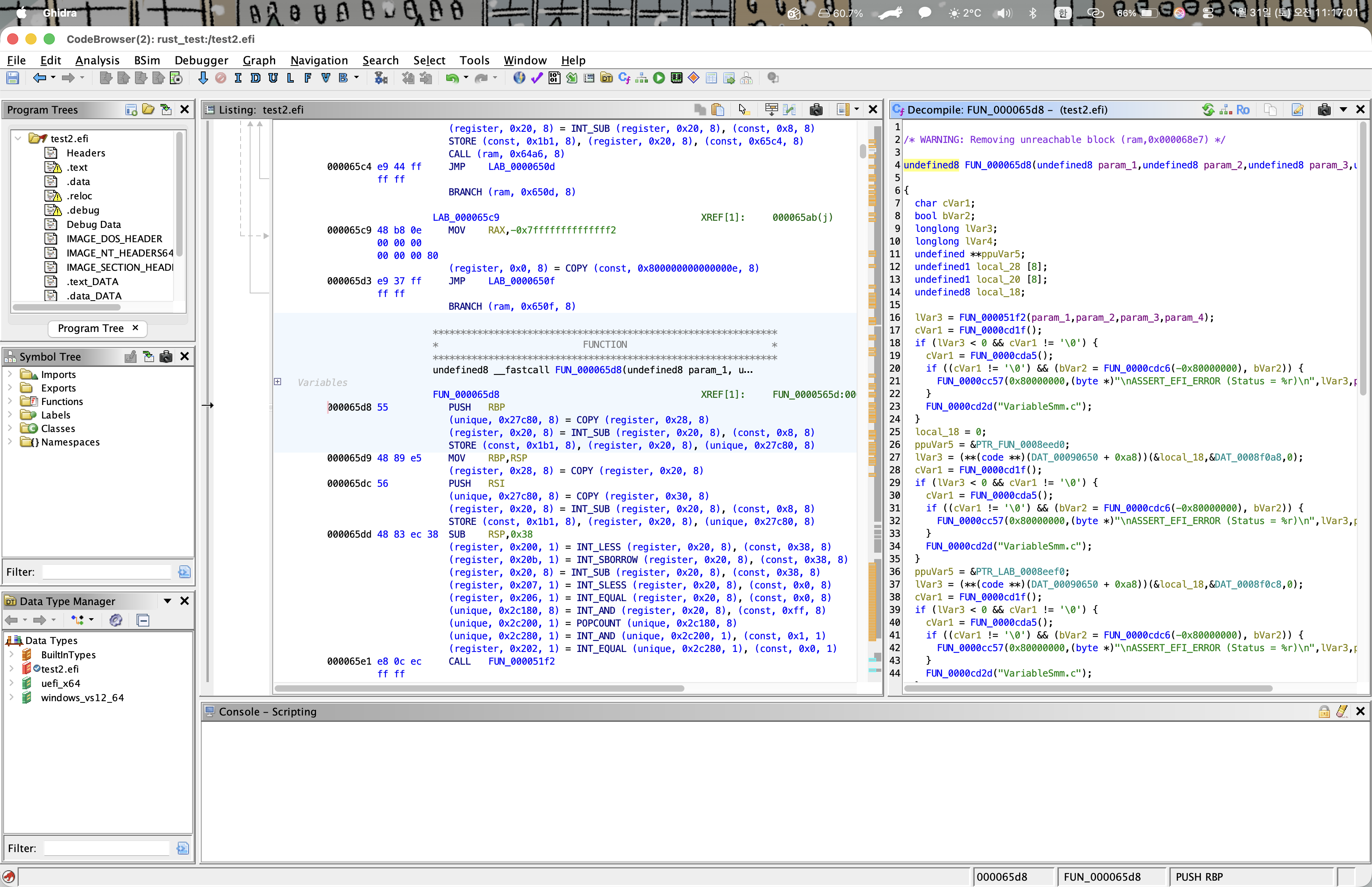Expand the Functions folder in Symbol Tree
Image resolution: width=1372 pixels, height=887 pixels.
click(10, 401)
